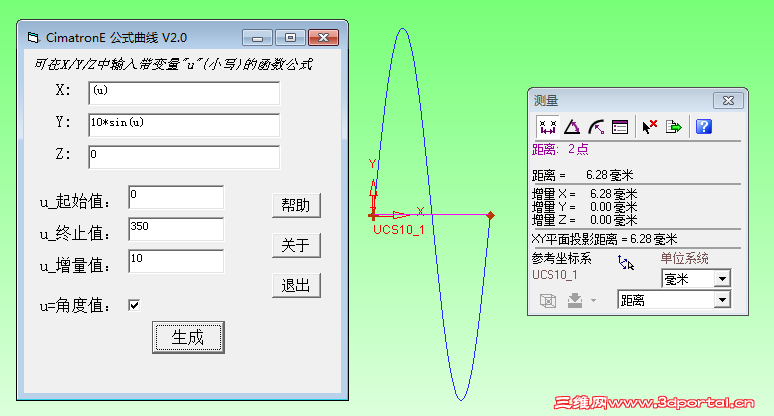Click the 退出 exit button
Screen dimensions: 774x416
point(296,285)
